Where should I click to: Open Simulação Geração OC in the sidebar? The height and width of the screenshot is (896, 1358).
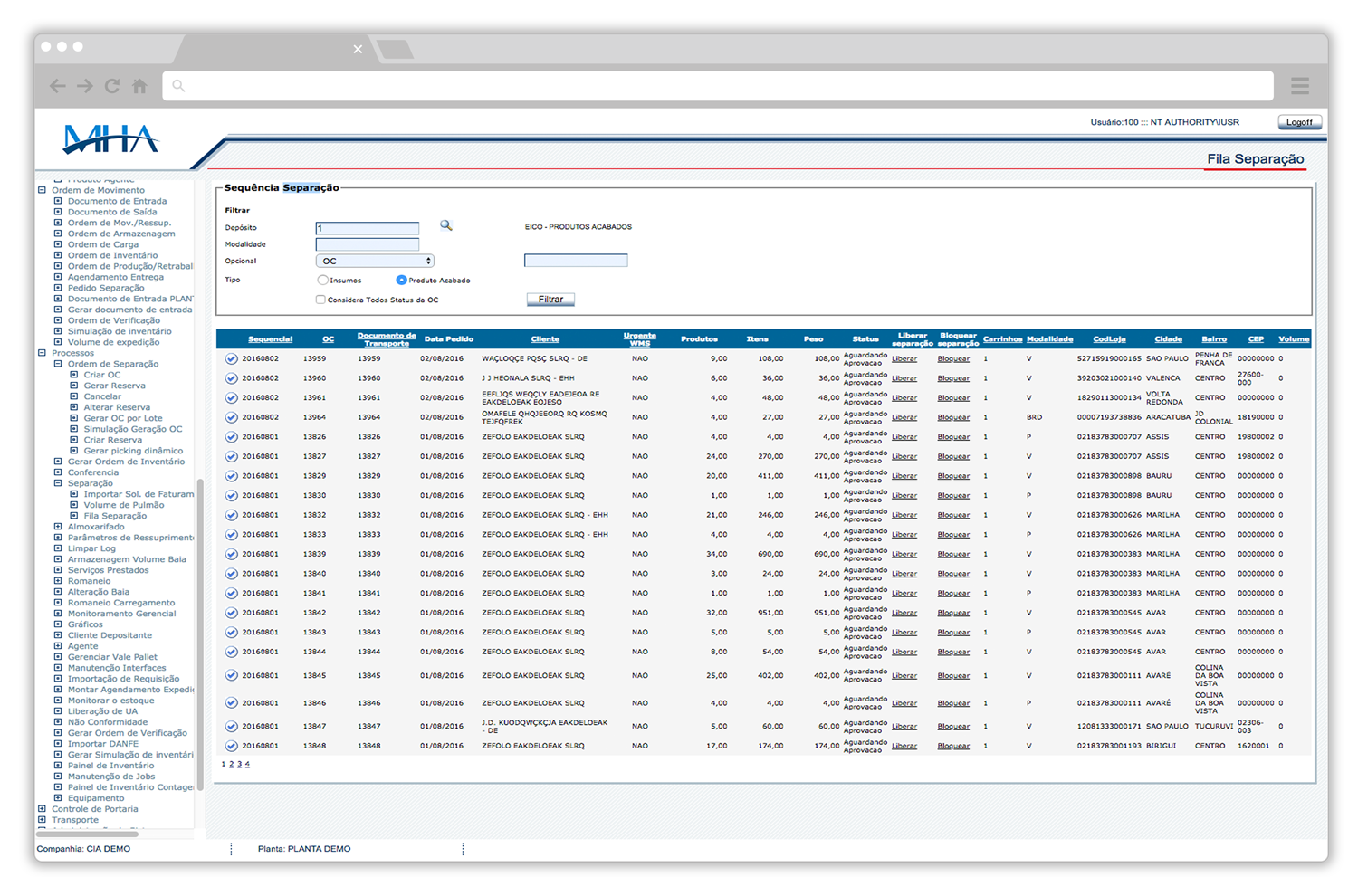(133, 429)
